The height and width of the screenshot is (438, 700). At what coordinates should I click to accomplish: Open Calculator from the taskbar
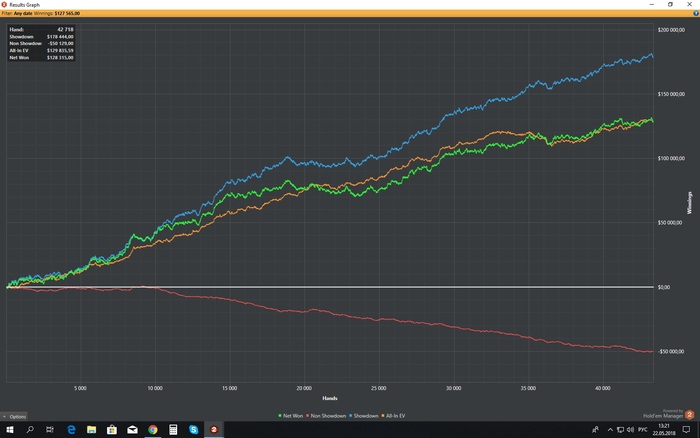pyautogui.click(x=173, y=430)
